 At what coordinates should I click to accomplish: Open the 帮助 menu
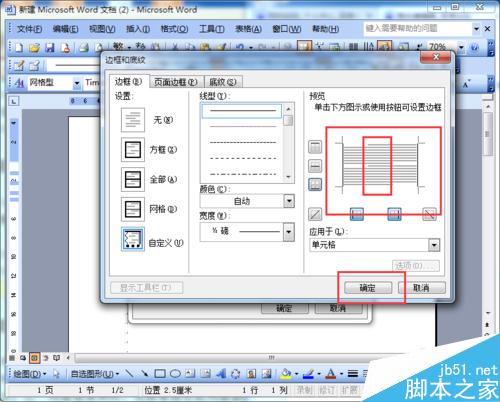click(325, 29)
